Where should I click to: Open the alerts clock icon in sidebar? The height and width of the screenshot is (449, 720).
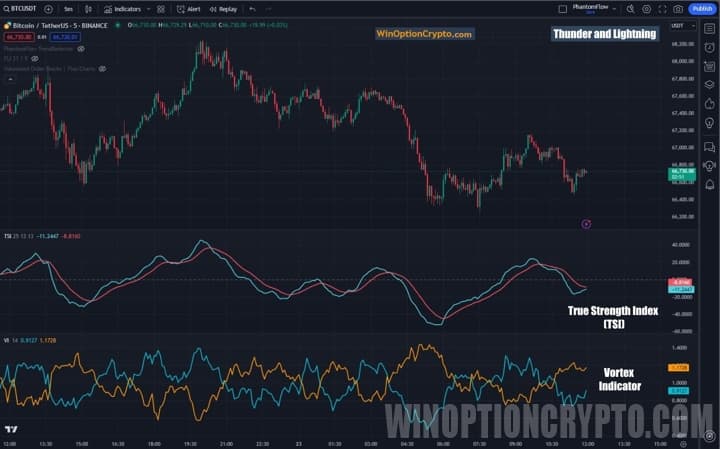(709, 46)
